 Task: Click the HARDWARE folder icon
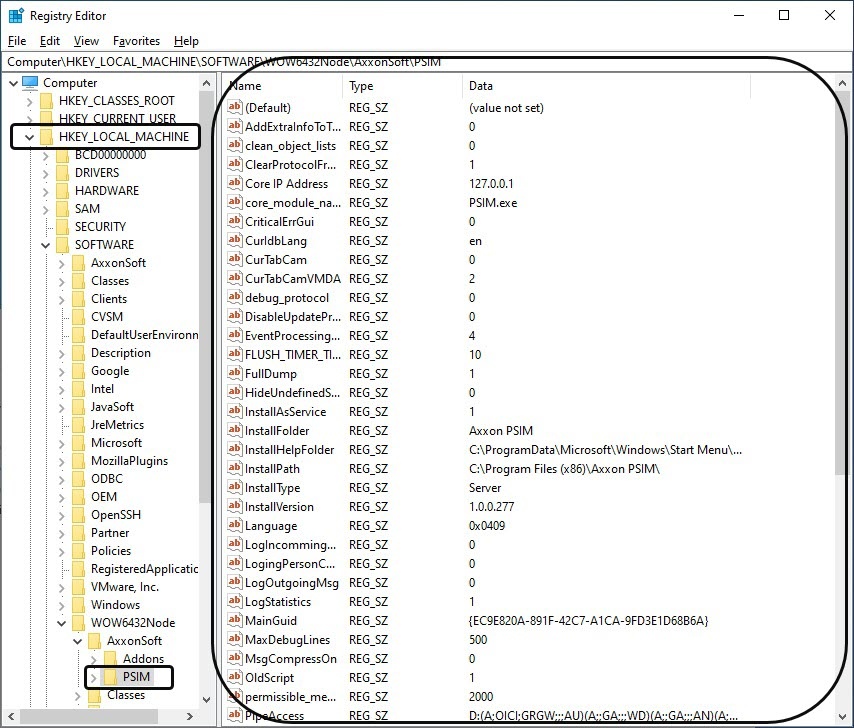click(62, 191)
